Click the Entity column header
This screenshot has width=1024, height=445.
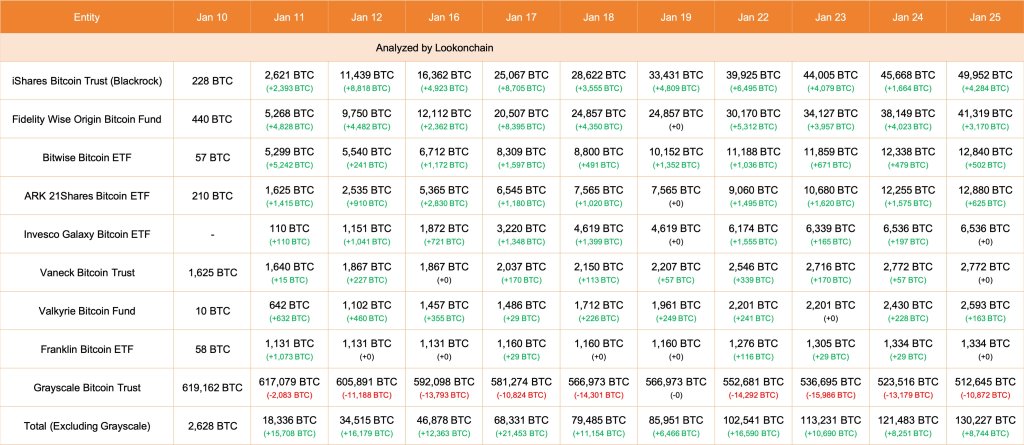coord(87,16)
